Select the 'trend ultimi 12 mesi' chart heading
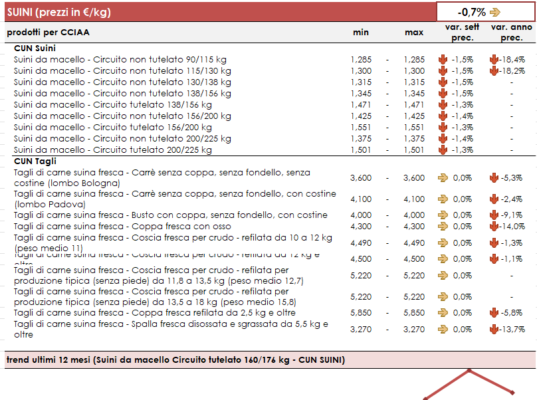This screenshot has width=537, height=400. 176,360
